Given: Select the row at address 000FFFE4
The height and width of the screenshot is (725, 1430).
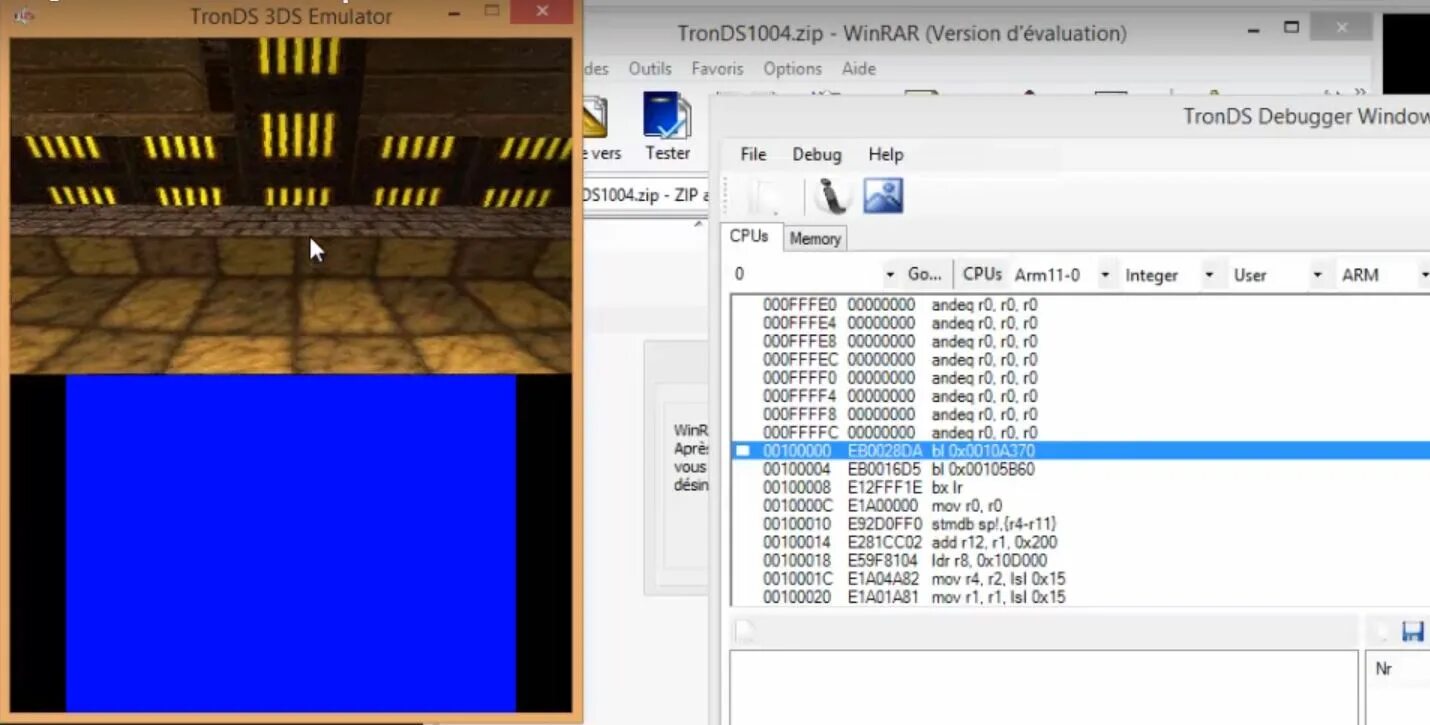Looking at the screenshot, I should [x=1081, y=323].
